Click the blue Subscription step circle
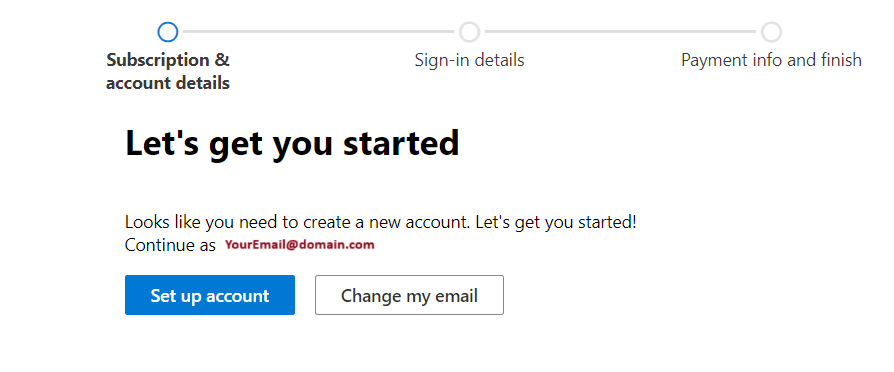This screenshot has height=372, width=894. (168, 32)
